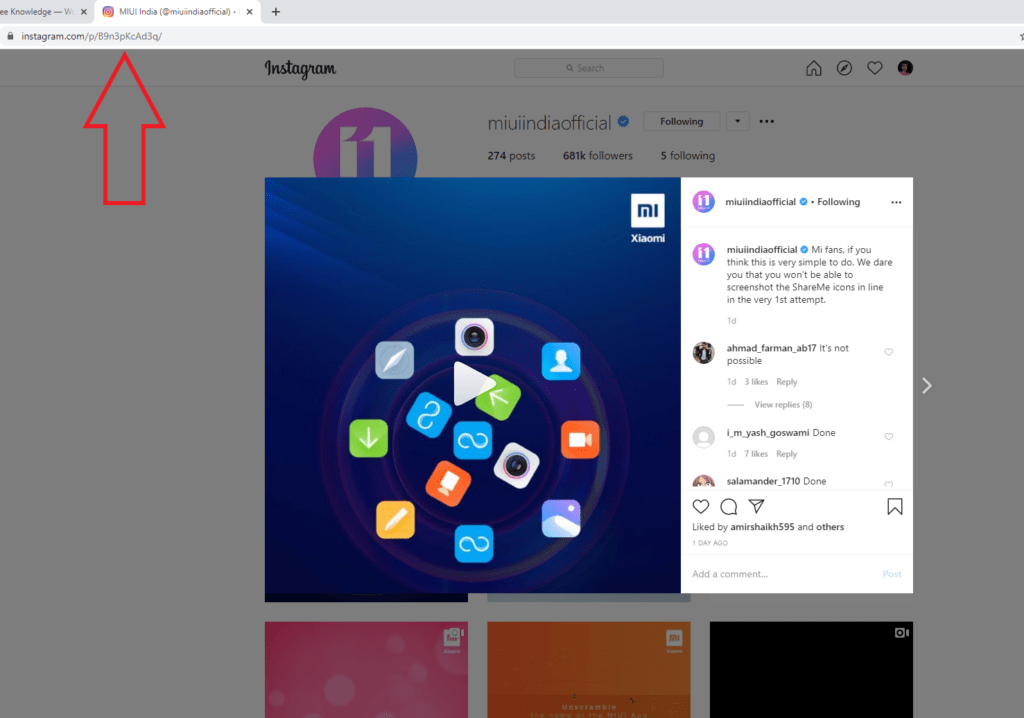Click the 1d timestamp under caption

click(x=731, y=321)
